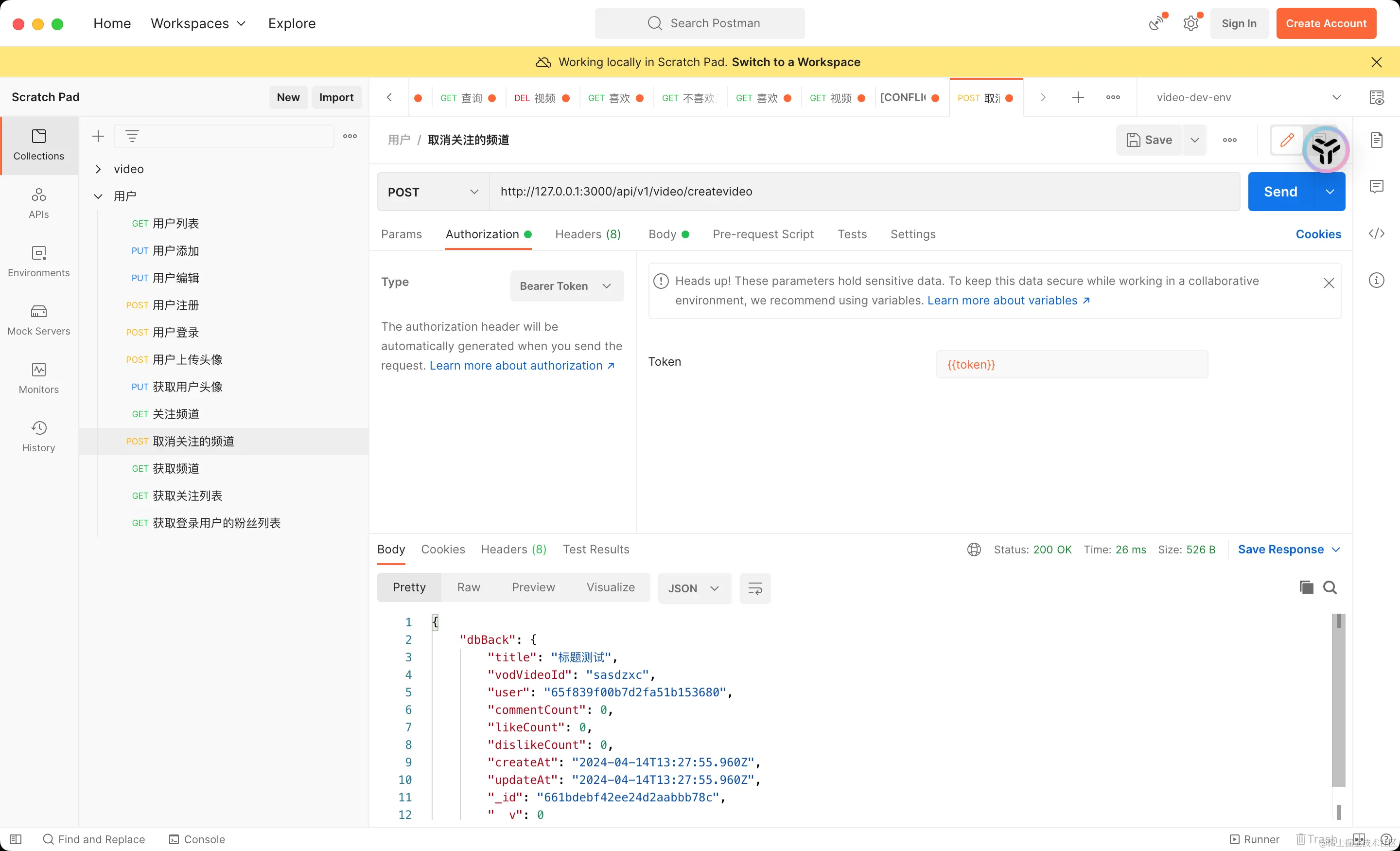Toggle word wrap in response viewer
The image size is (1400, 851).
coord(755,588)
